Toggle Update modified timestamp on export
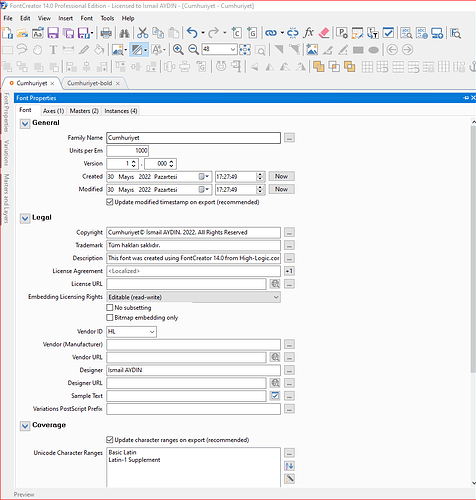Viewport: 476px width, 500px height. (110, 202)
